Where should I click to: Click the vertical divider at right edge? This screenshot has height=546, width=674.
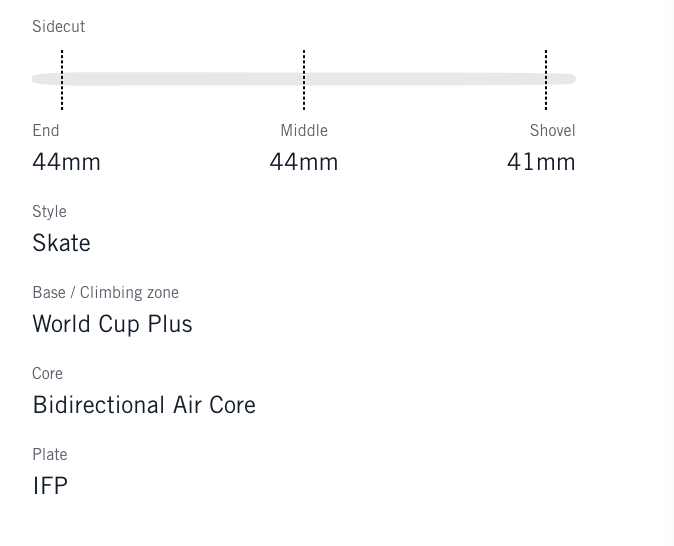point(672,273)
